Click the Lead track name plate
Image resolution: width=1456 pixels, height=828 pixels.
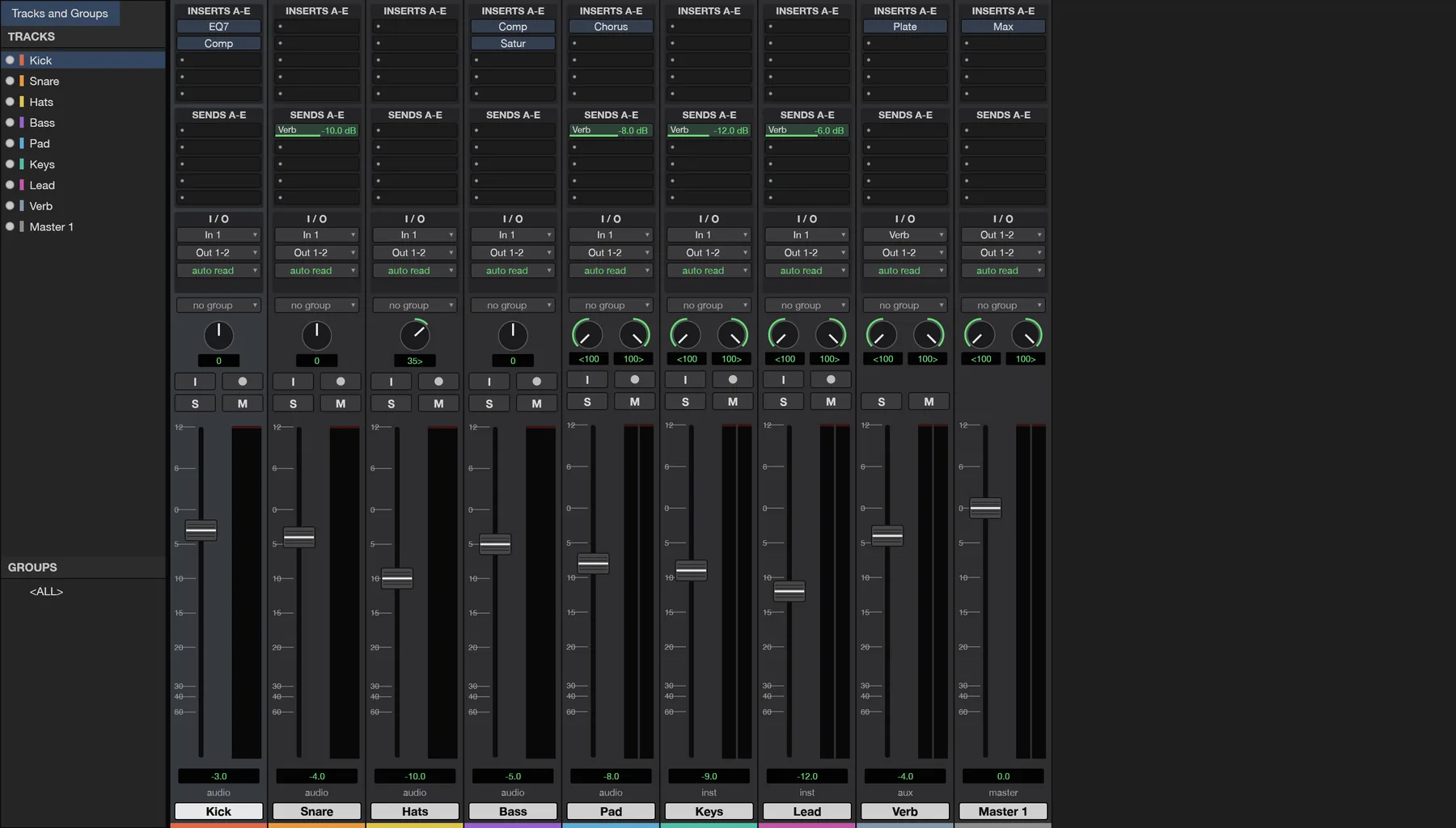pyautogui.click(x=807, y=811)
